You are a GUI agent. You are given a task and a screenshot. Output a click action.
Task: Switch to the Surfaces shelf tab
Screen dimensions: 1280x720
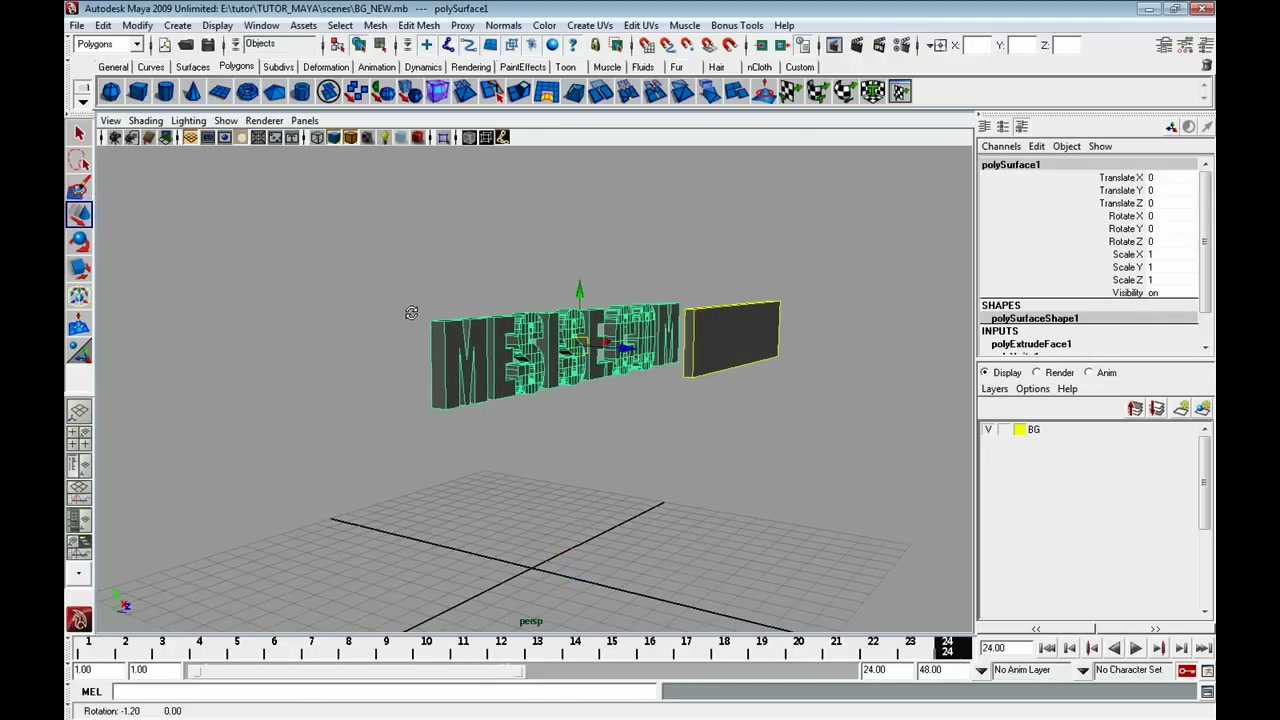click(193, 67)
